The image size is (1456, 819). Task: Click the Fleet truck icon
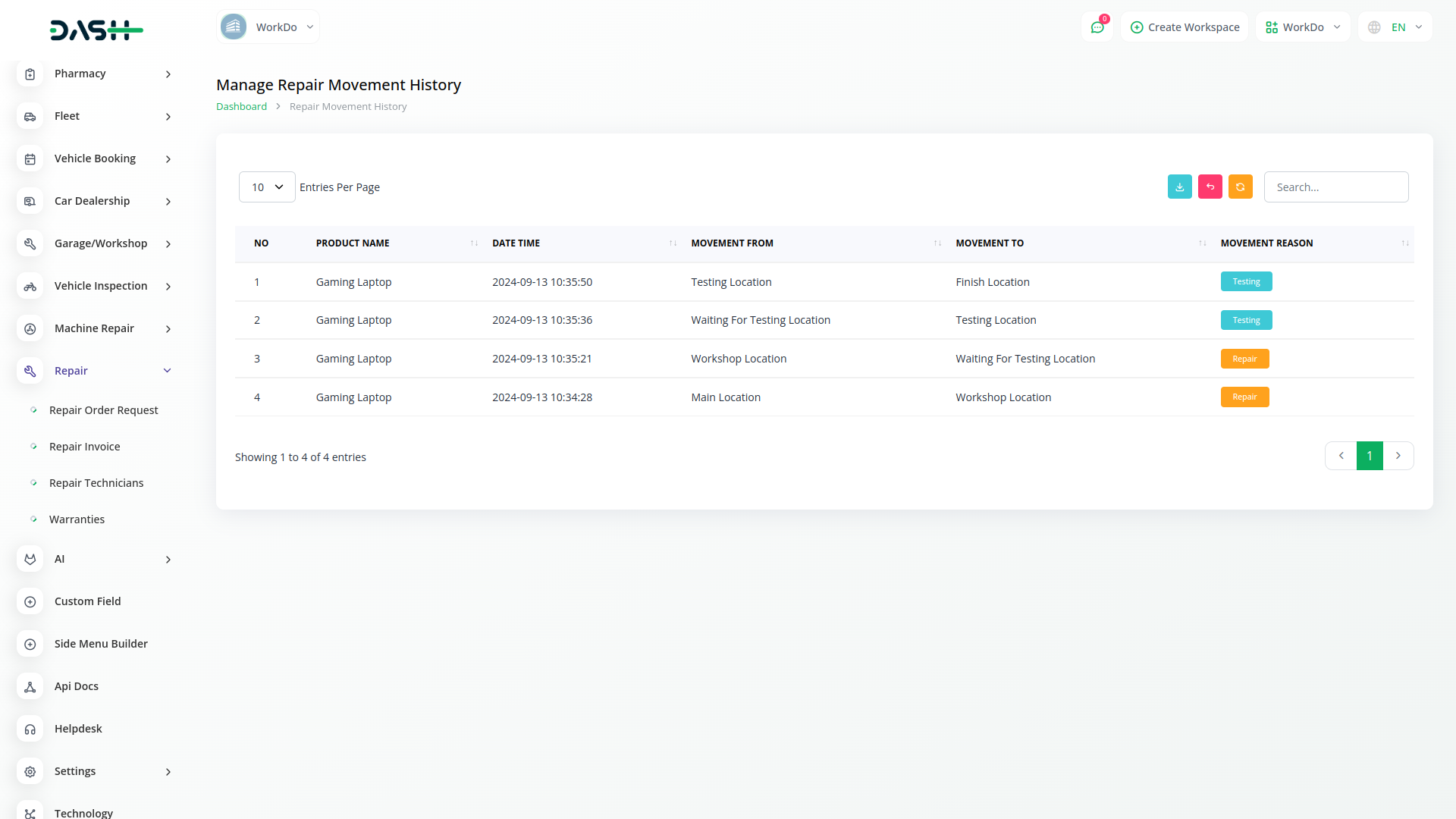[30, 116]
